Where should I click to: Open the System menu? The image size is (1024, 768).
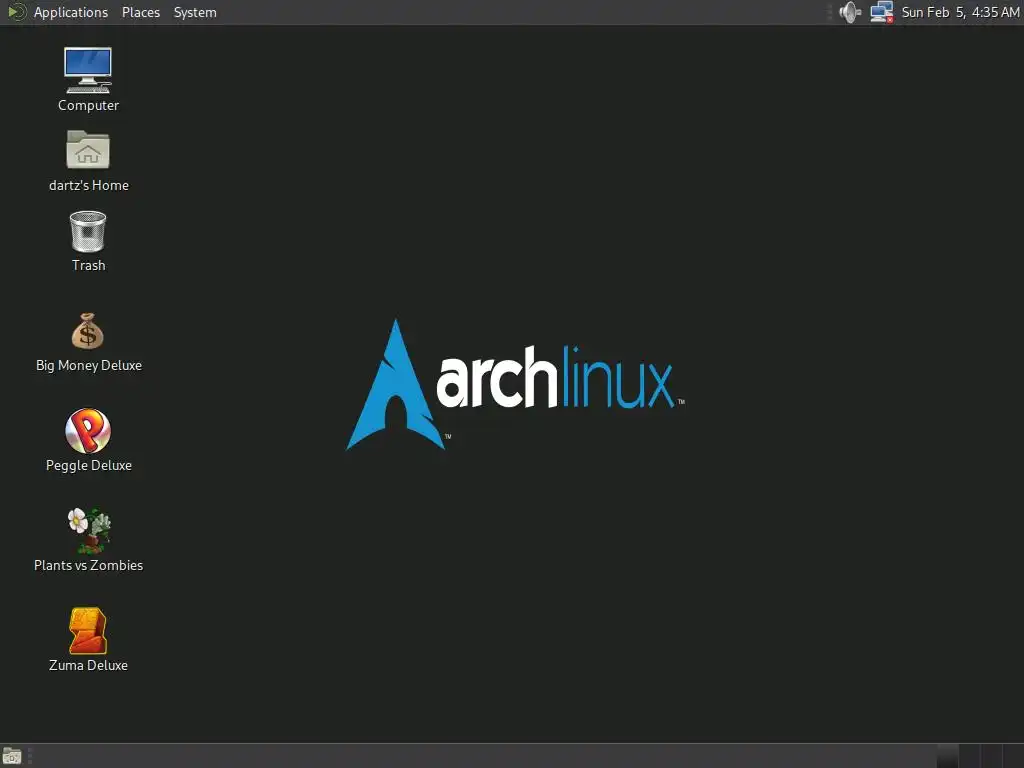pyautogui.click(x=195, y=12)
